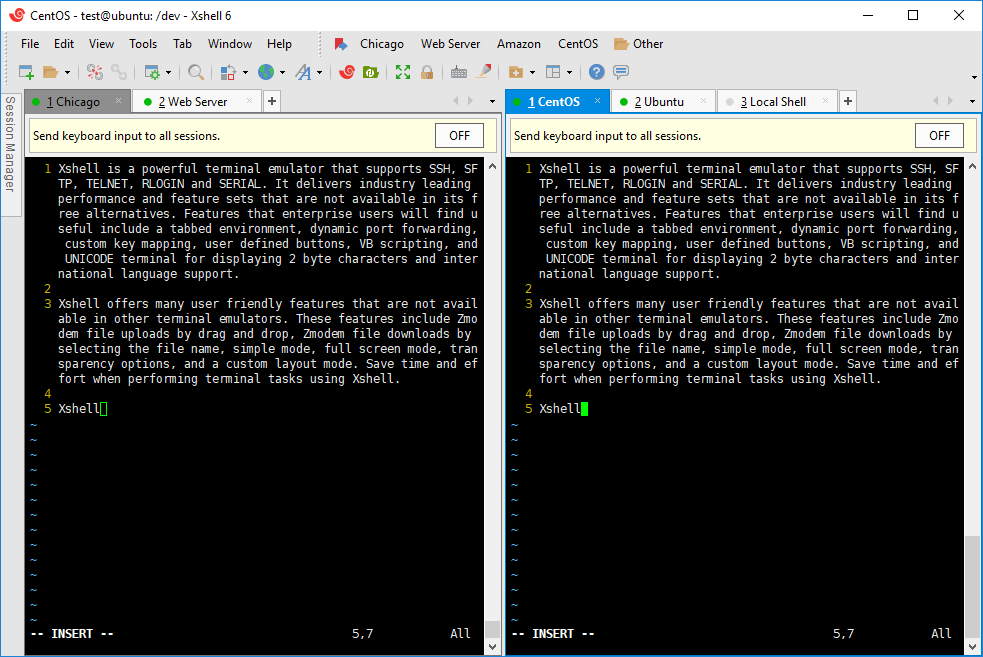Toggle the right pane's send-to-all-sessions OFF button

tap(939, 136)
